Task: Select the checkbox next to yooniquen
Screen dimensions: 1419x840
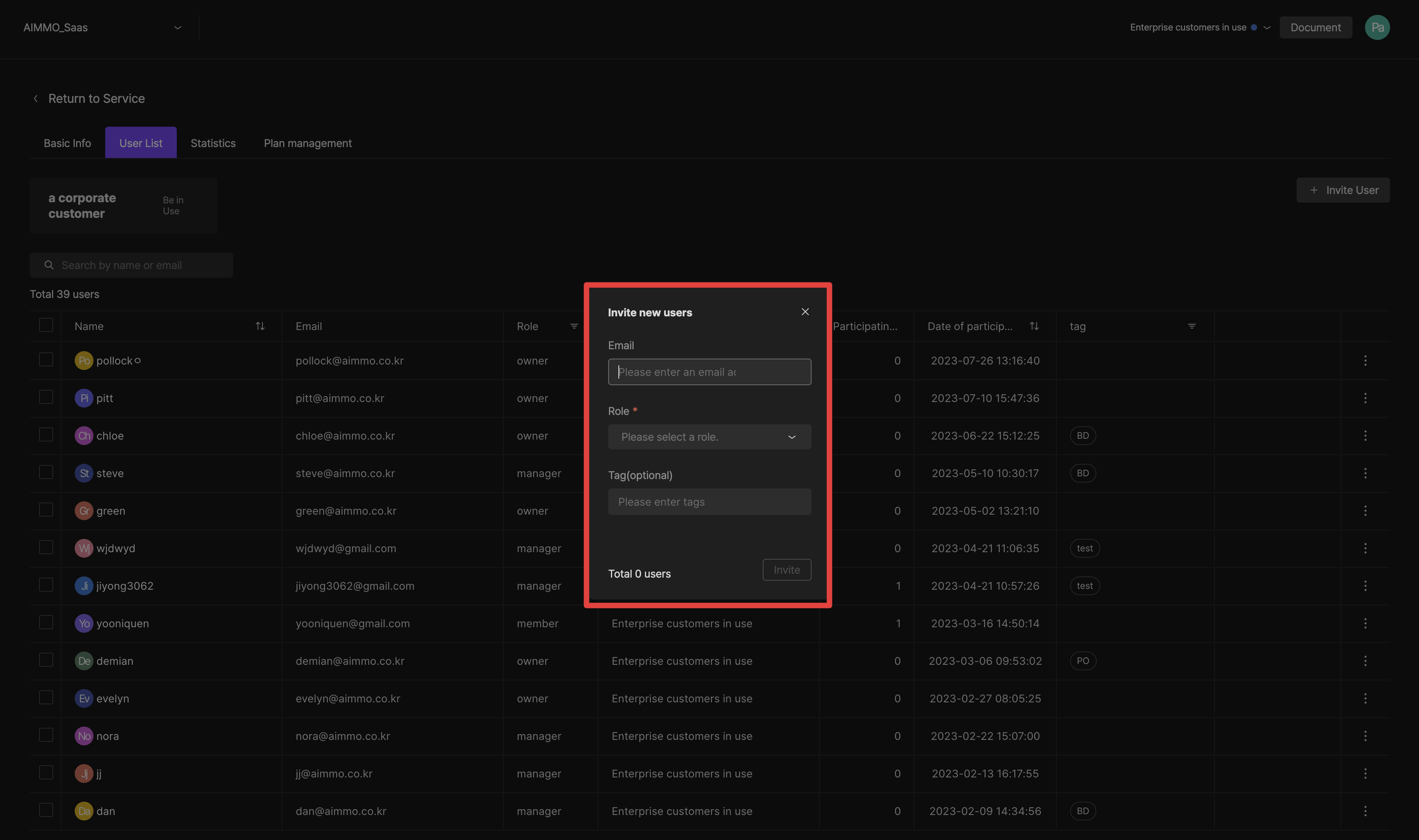Action: coord(46,623)
